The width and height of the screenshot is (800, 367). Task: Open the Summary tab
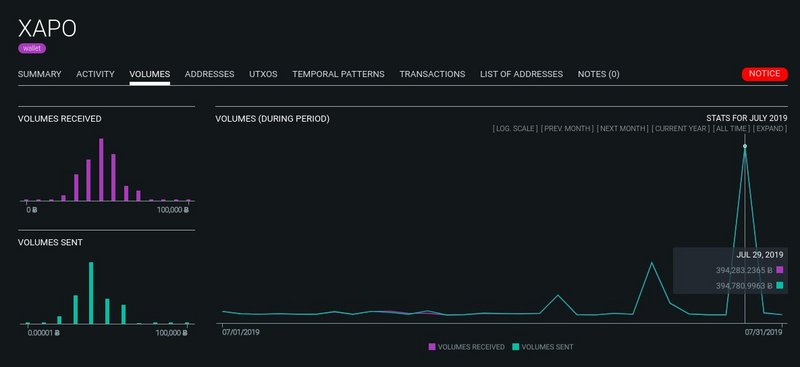coord(39,74)
